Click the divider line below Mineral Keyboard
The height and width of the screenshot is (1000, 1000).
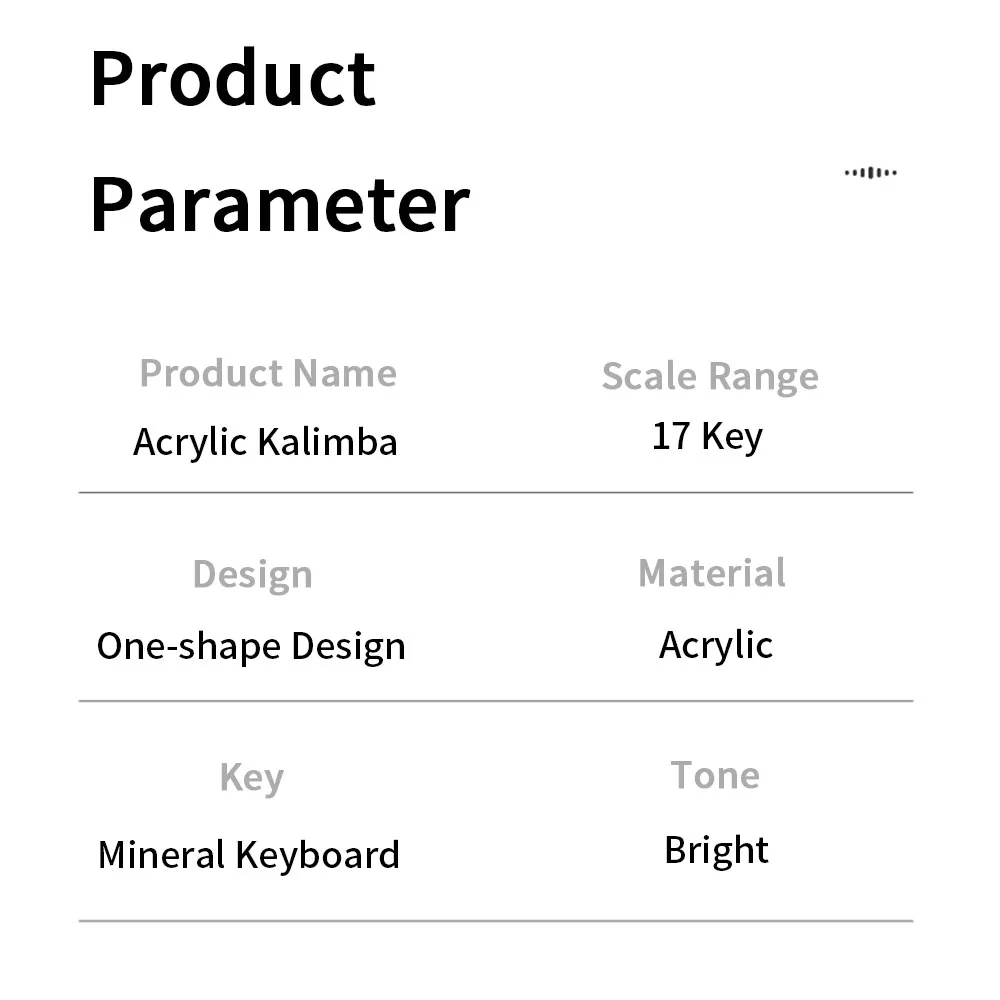[x=496, y=921]
